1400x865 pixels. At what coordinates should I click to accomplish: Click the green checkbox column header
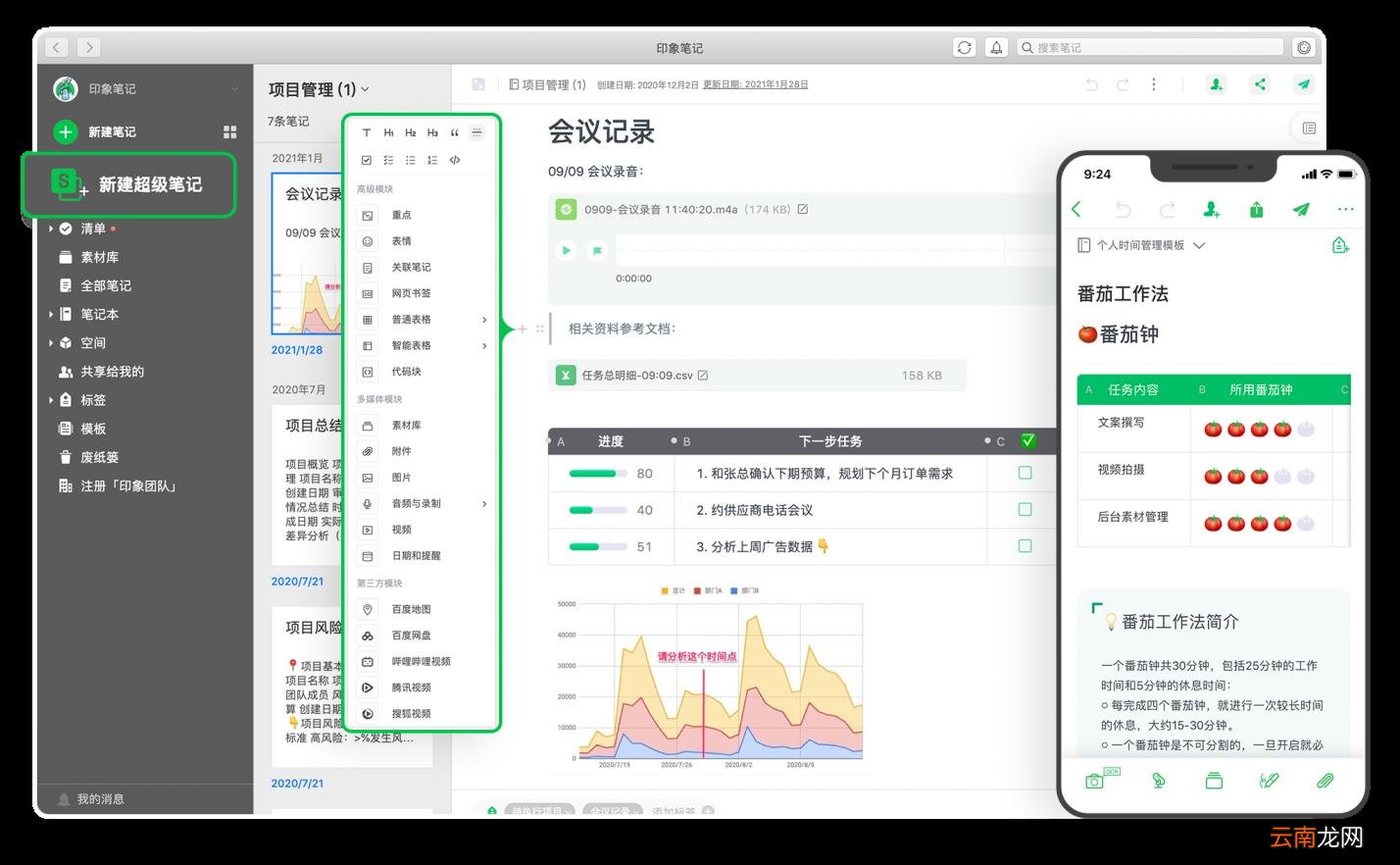pyautogui.click(x=1027, y=441)
